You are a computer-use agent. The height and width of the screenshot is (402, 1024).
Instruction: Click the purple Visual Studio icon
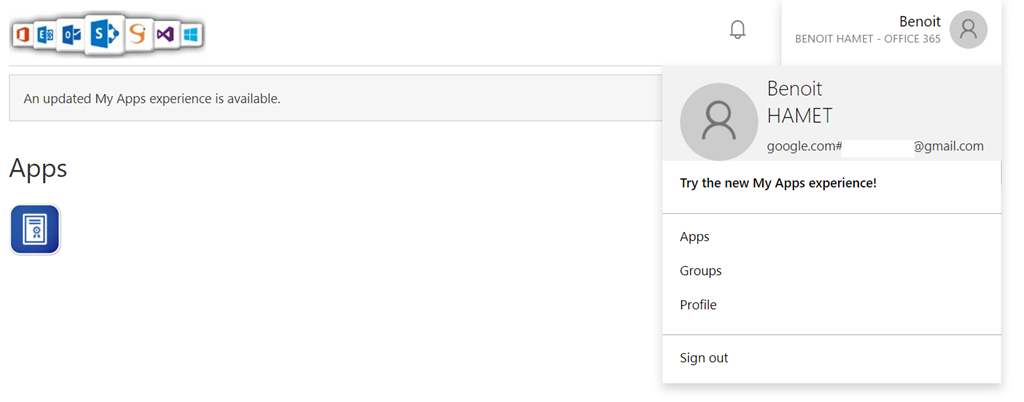tap(165, 35)
